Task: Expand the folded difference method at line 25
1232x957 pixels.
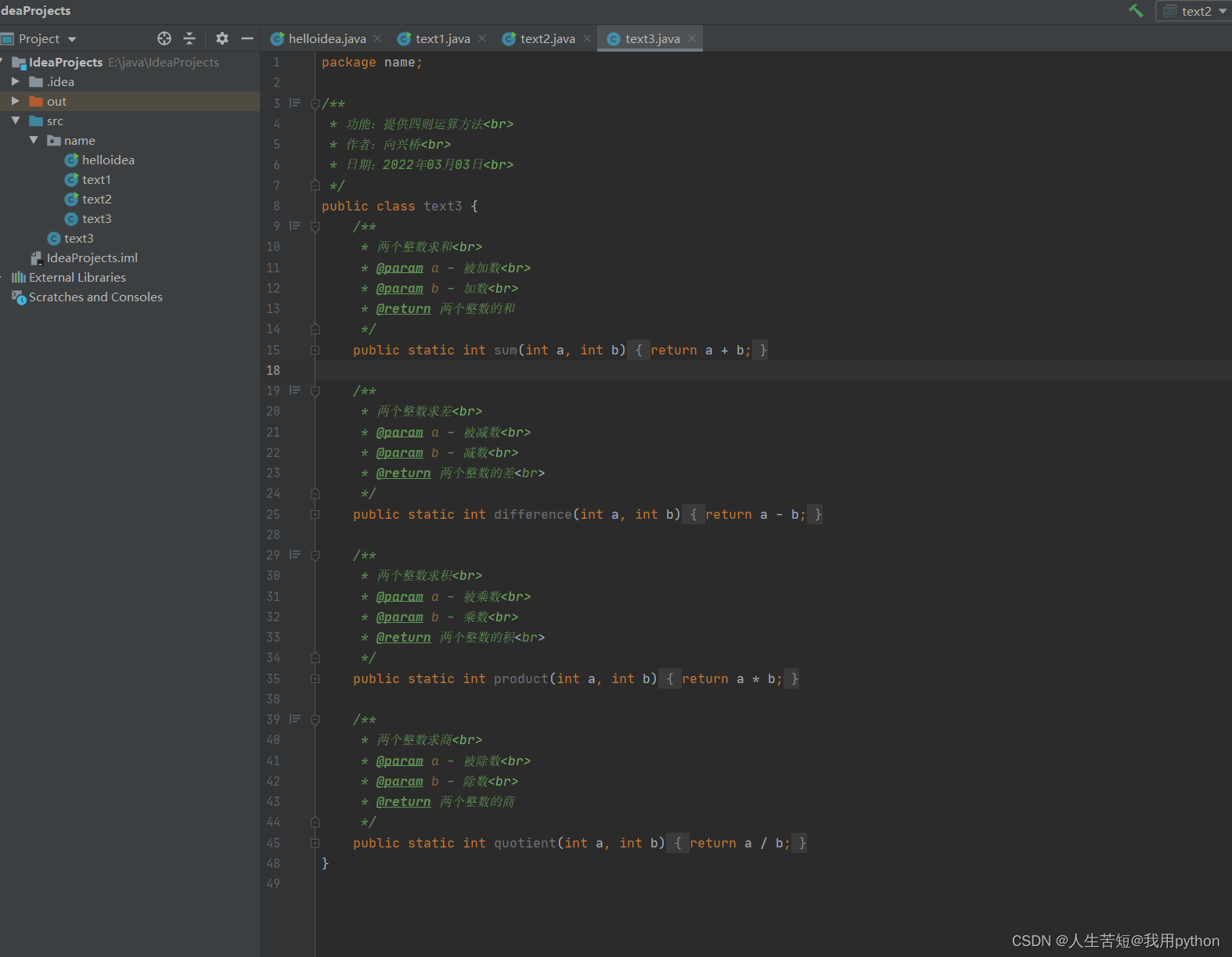Action: pos(315,514)
